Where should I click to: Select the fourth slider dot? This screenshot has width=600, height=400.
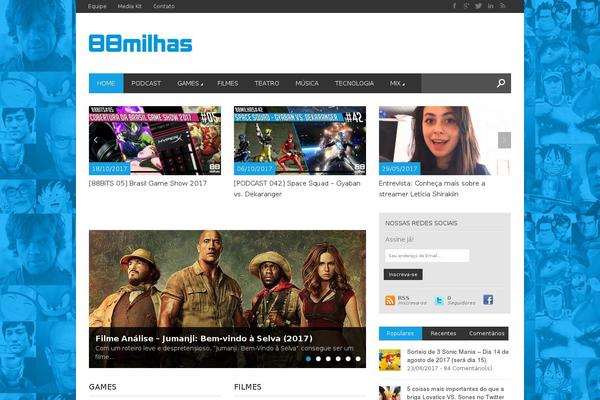click(338, 359)
